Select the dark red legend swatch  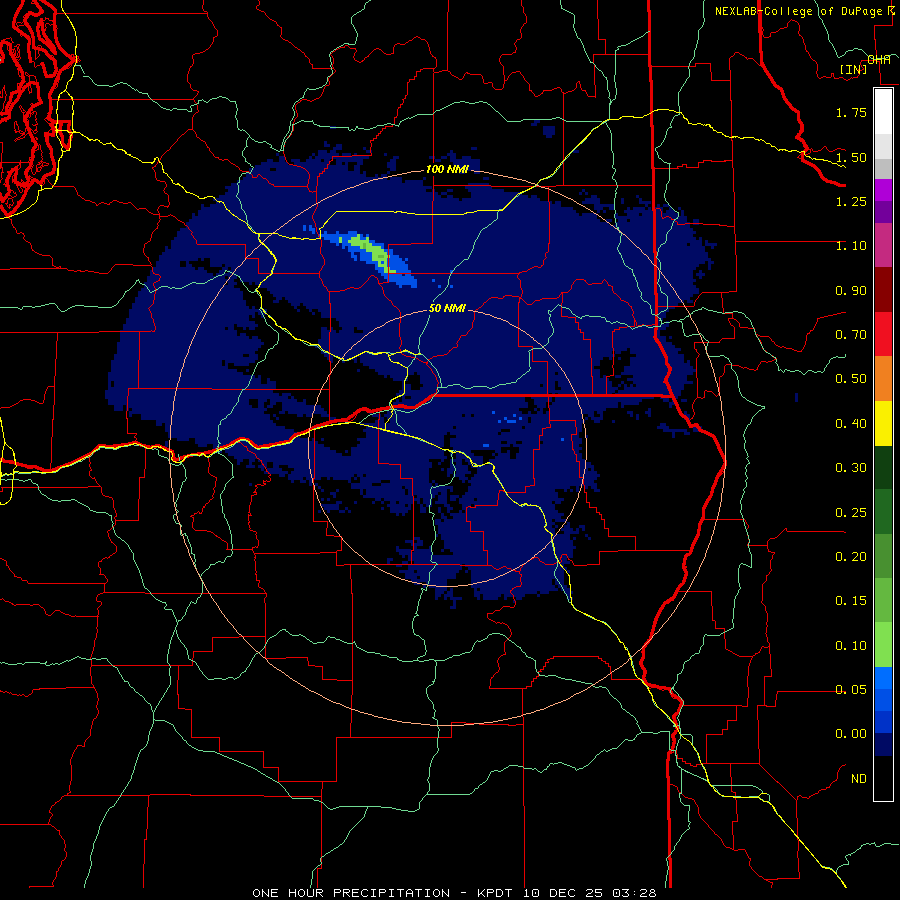883,290
